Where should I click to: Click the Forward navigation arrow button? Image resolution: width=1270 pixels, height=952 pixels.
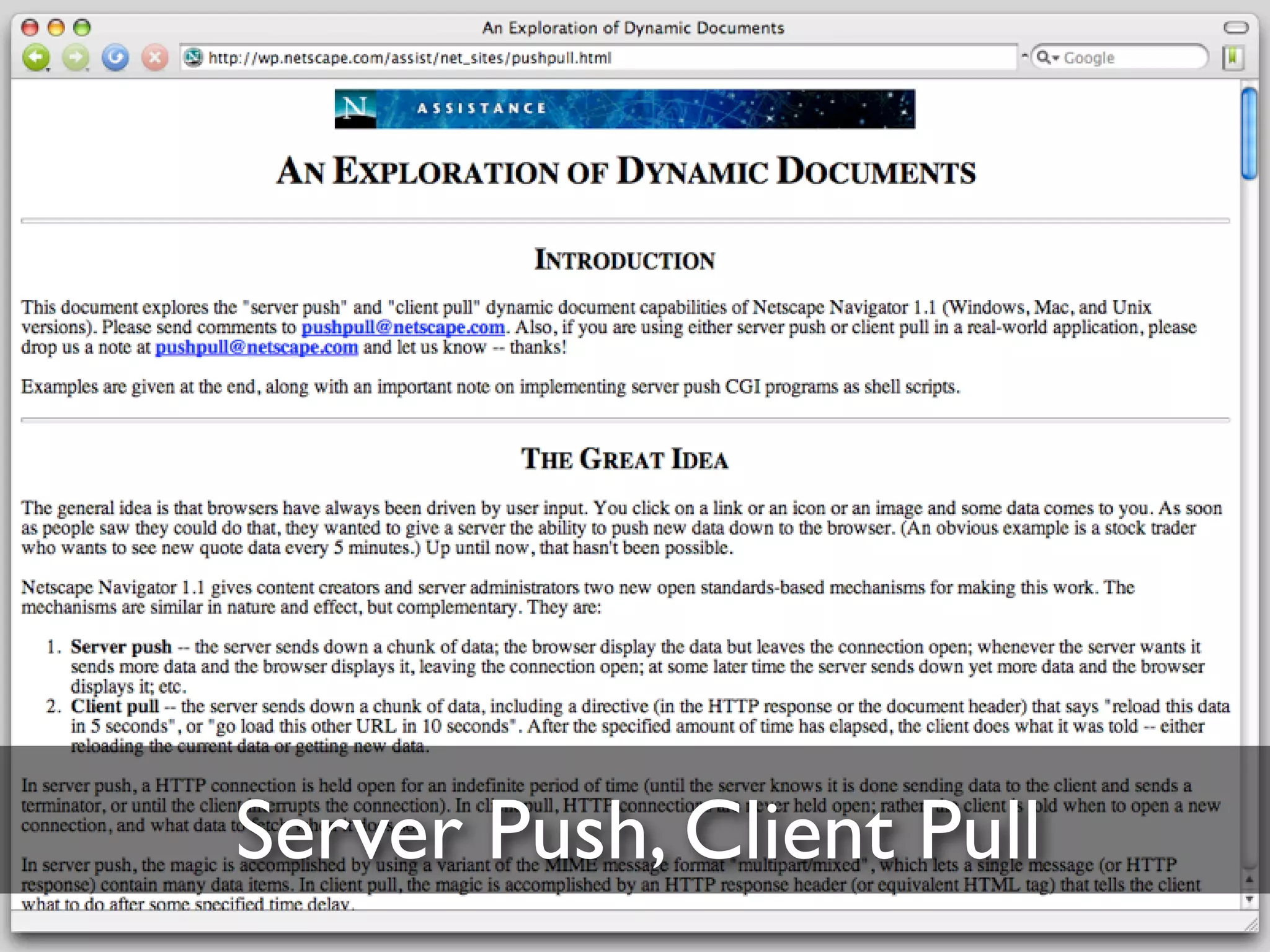click(x=75, y=58)
